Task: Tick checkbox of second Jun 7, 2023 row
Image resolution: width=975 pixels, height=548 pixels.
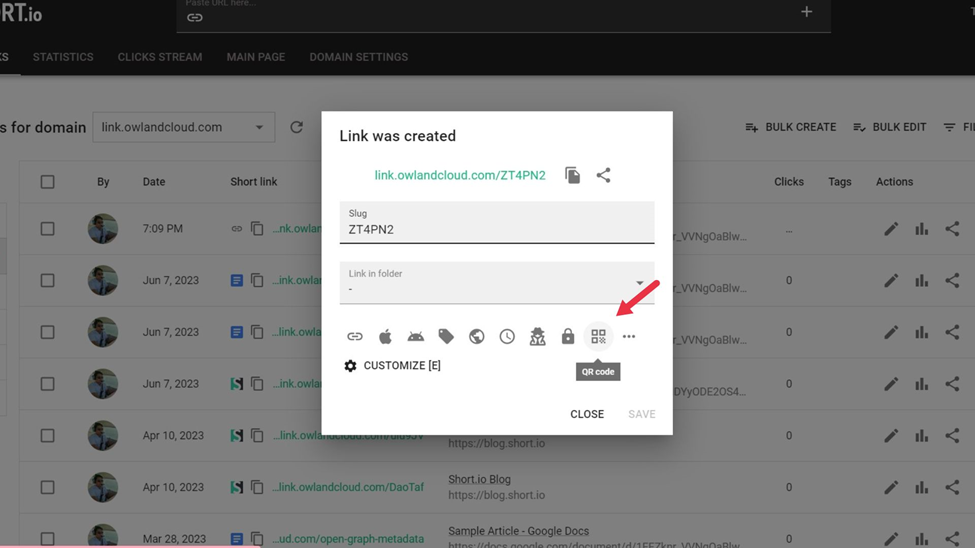Action: 47,332
